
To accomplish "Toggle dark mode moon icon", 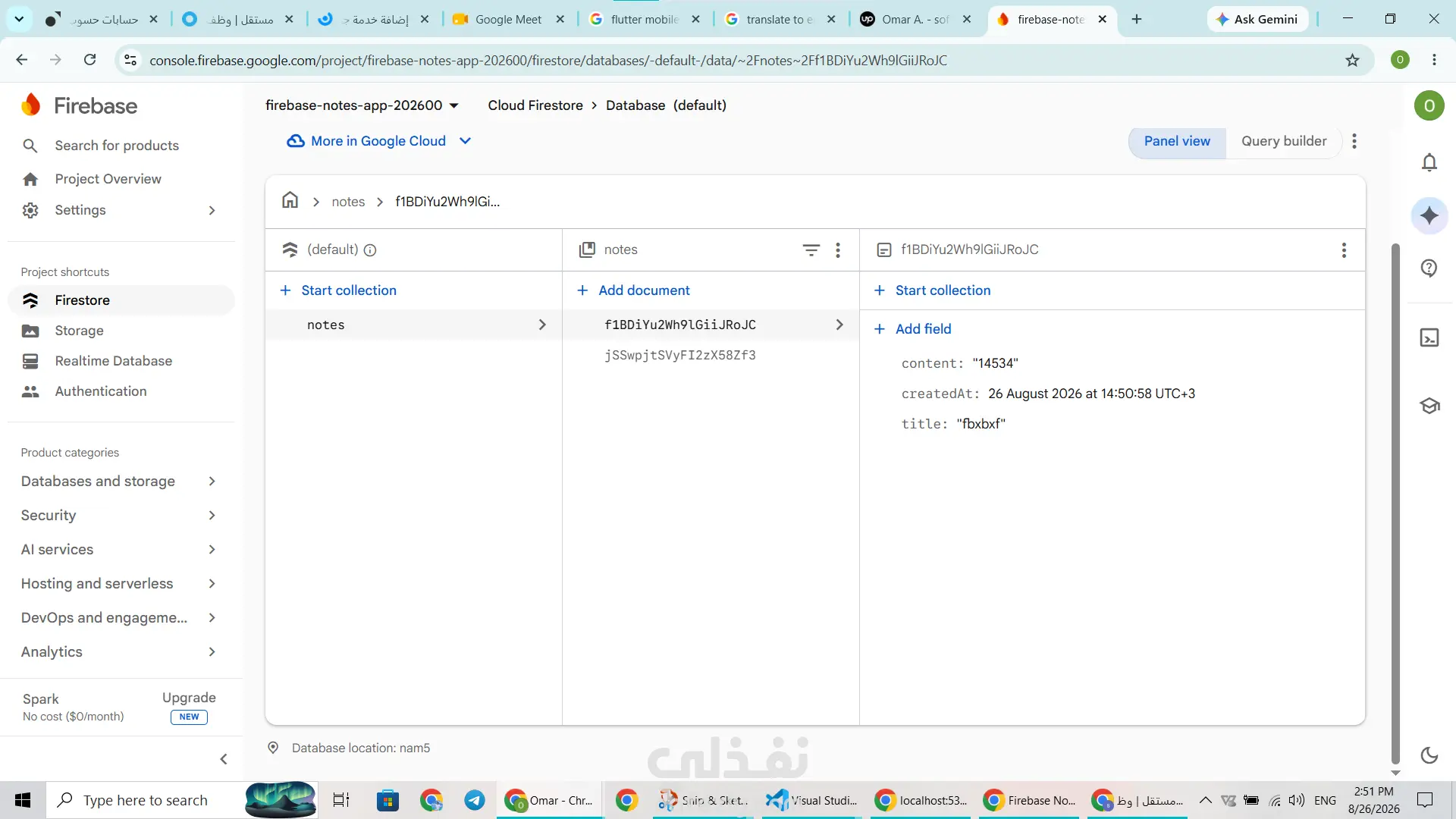I will [x=1429, y=755].
